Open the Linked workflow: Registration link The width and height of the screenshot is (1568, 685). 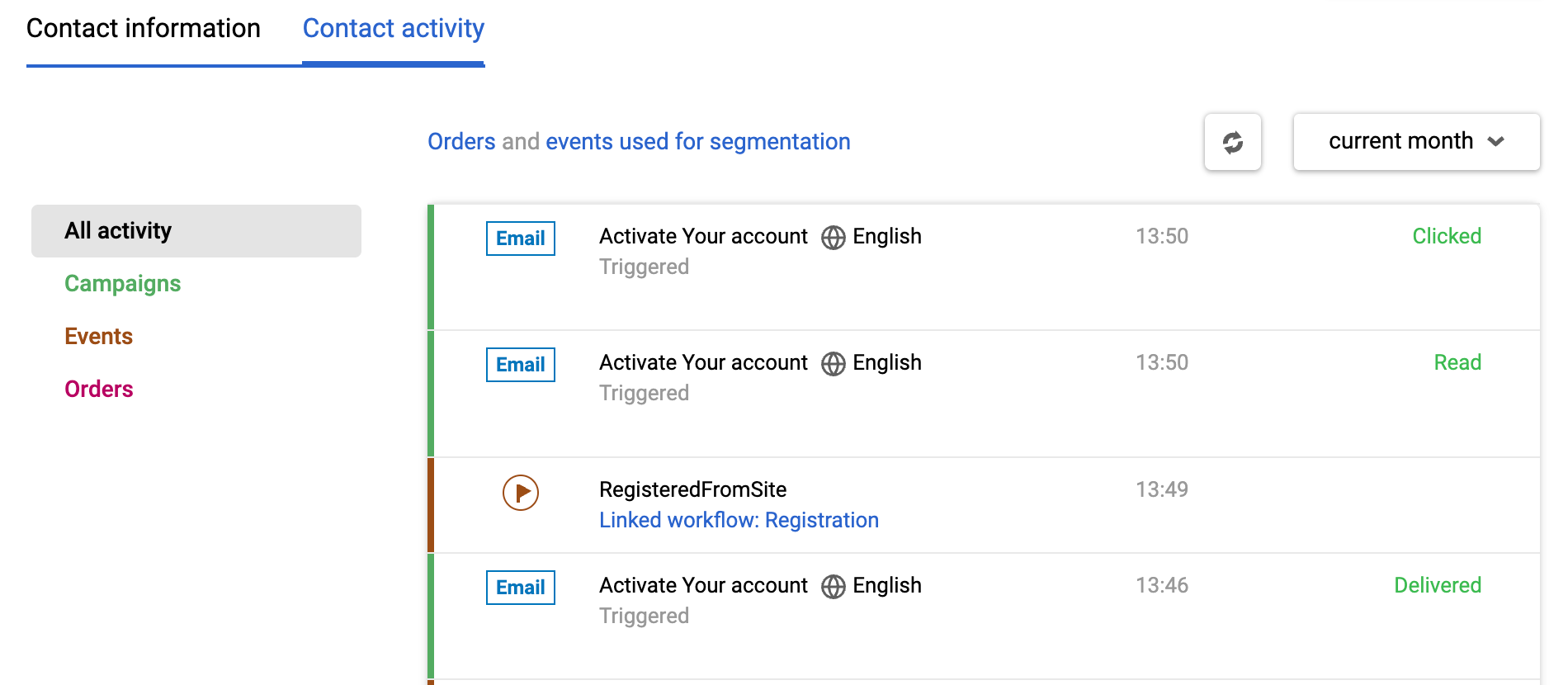[x=739, y=521]
